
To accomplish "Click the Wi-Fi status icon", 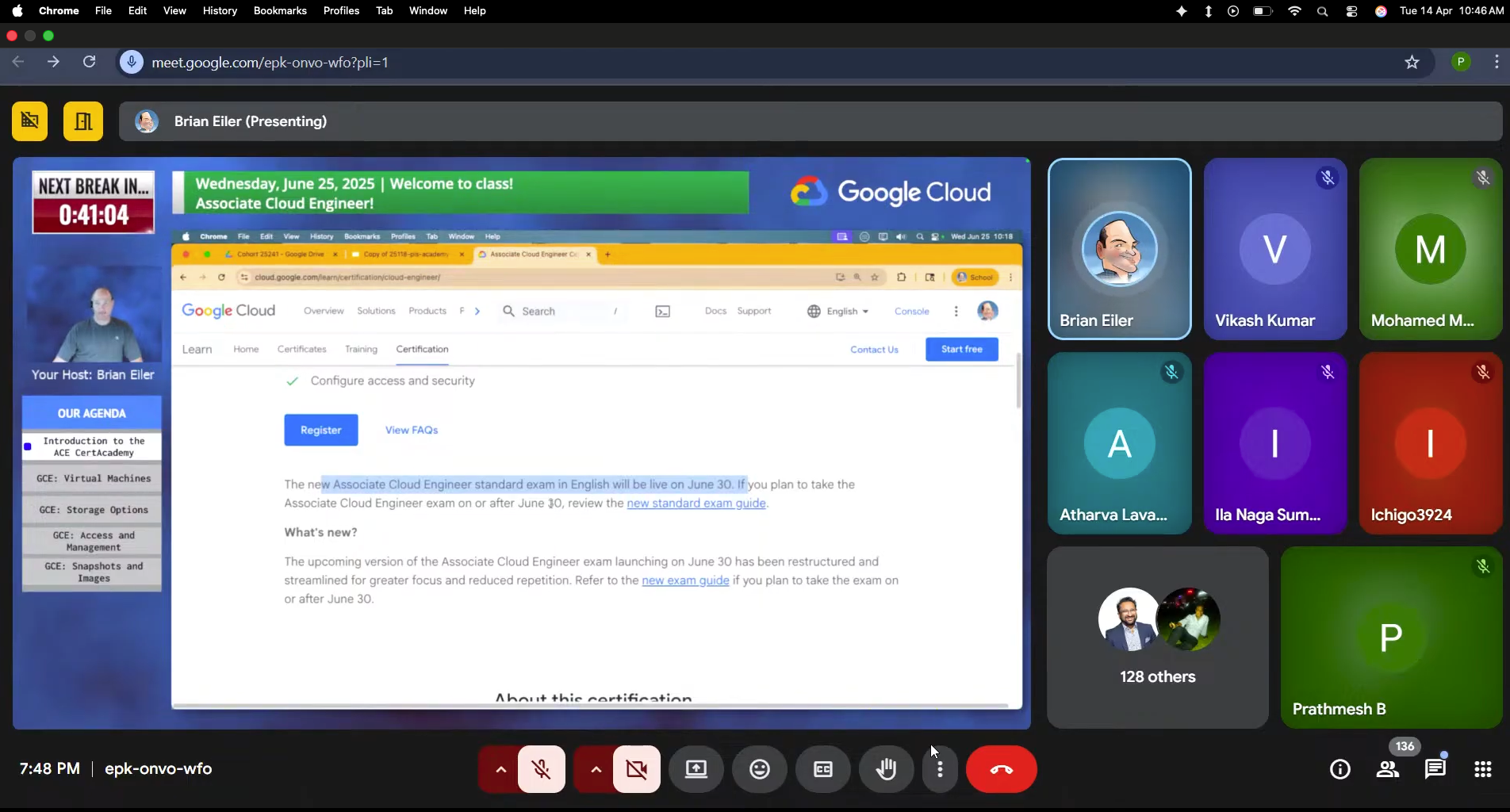I will (x=1294, y=11).
